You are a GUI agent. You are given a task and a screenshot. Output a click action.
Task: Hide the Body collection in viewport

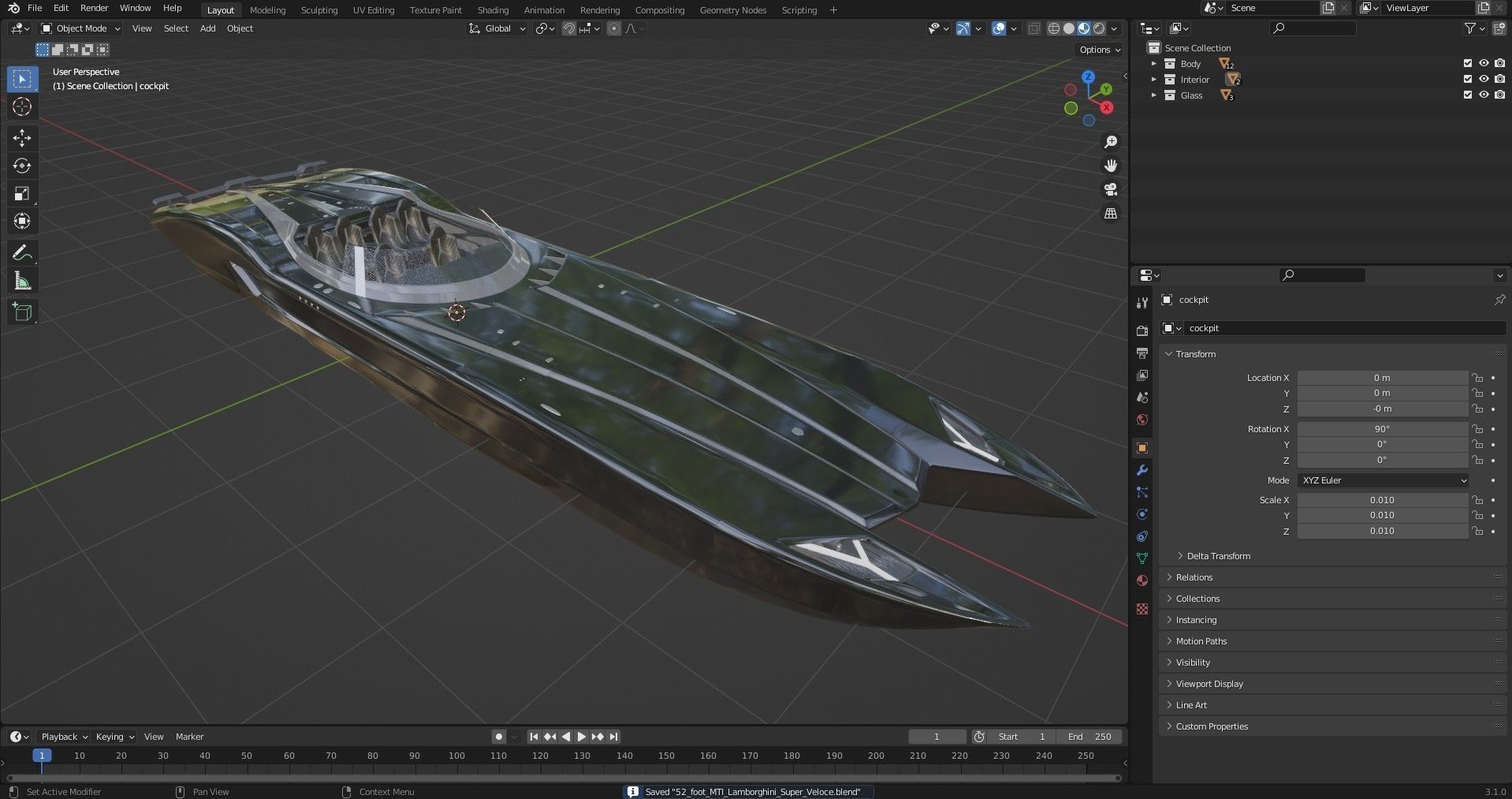click(x=1484, y=64)
